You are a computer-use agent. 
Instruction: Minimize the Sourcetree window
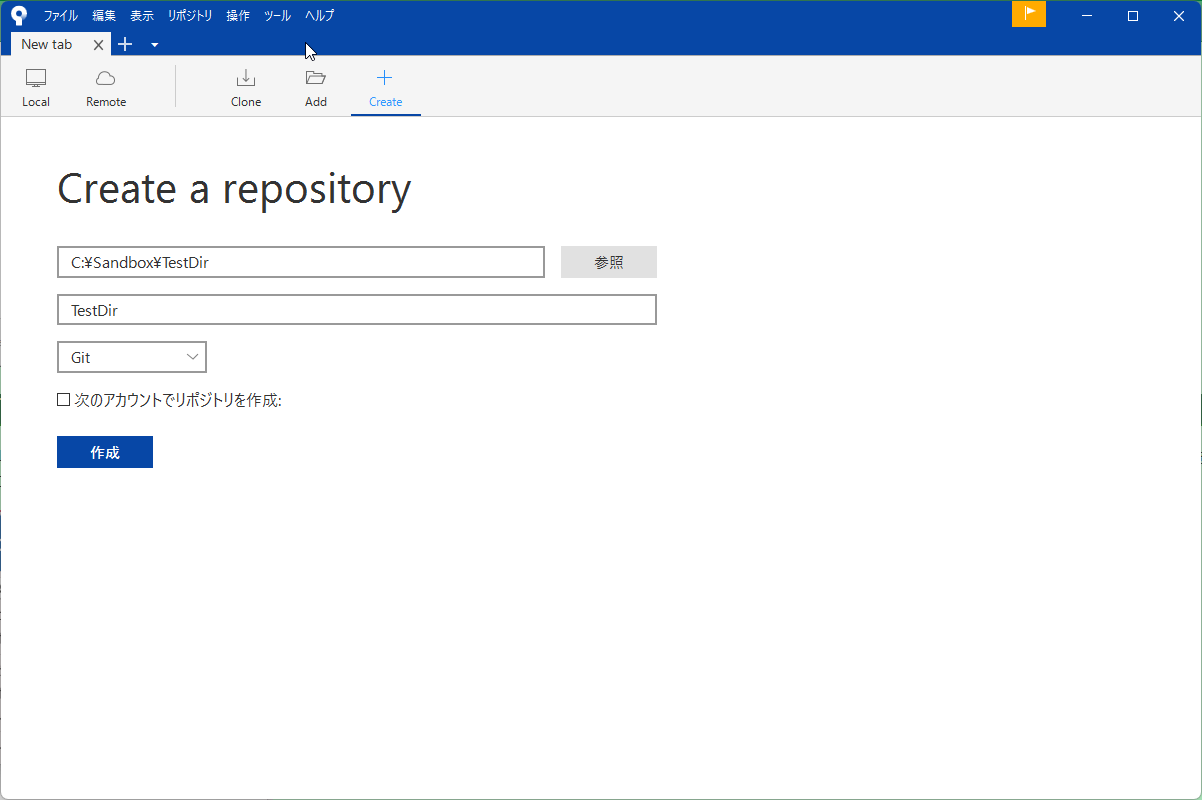coord(1086,15)
